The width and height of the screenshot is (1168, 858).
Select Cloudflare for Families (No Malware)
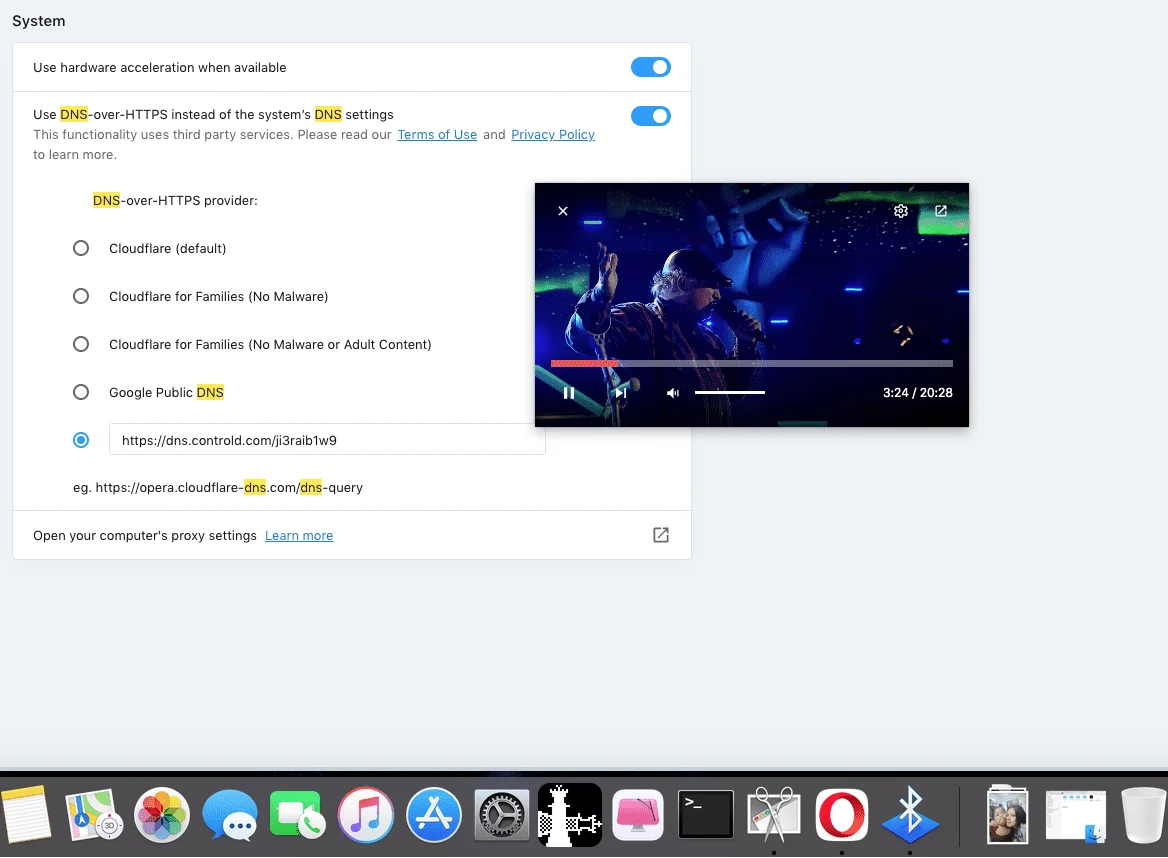80,296
